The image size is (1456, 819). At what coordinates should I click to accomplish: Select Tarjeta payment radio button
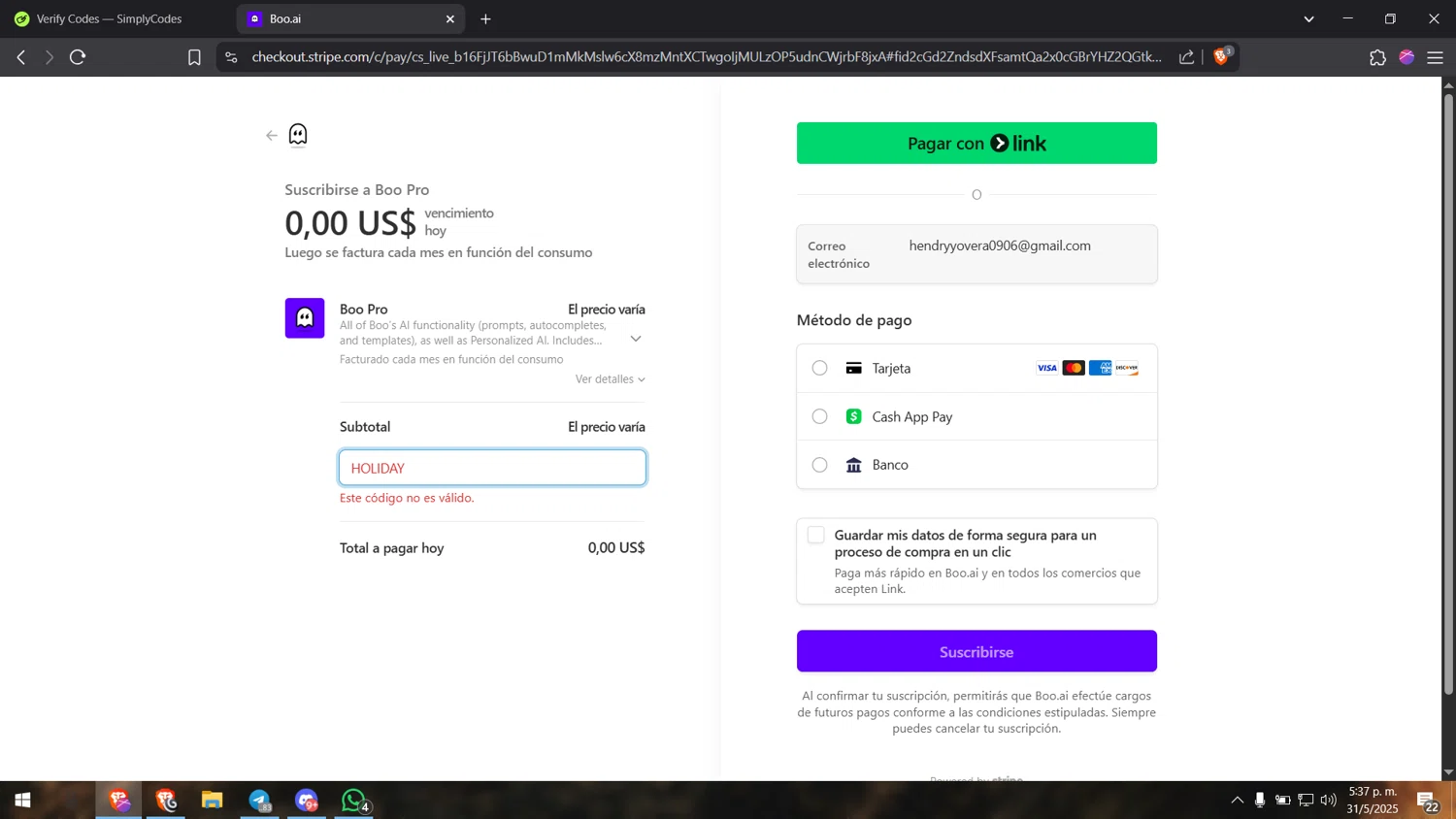[x=820, y=369]
